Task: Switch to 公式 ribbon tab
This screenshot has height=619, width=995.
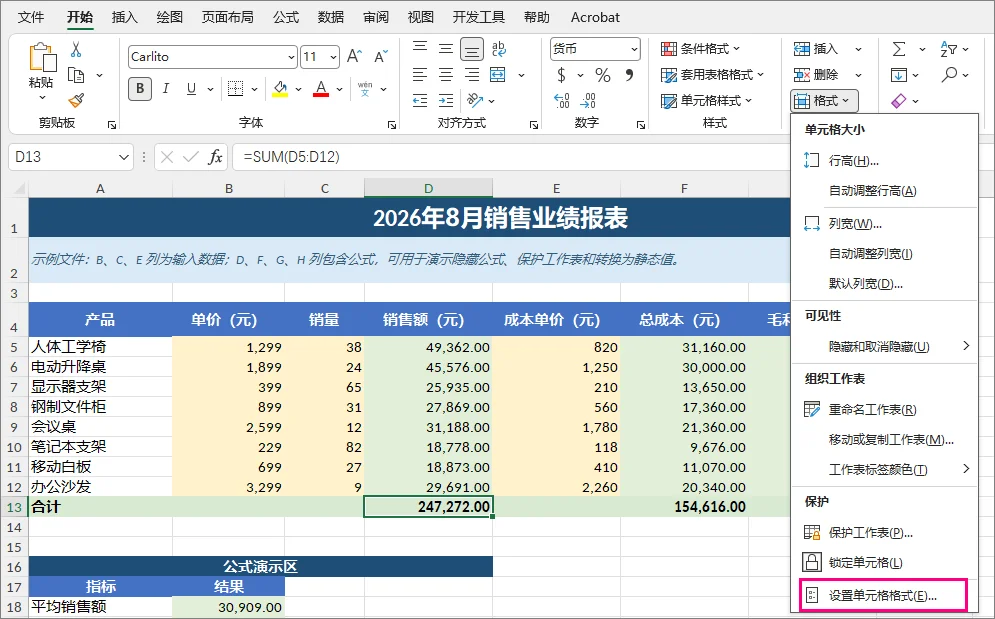Action: coord(286,17)
